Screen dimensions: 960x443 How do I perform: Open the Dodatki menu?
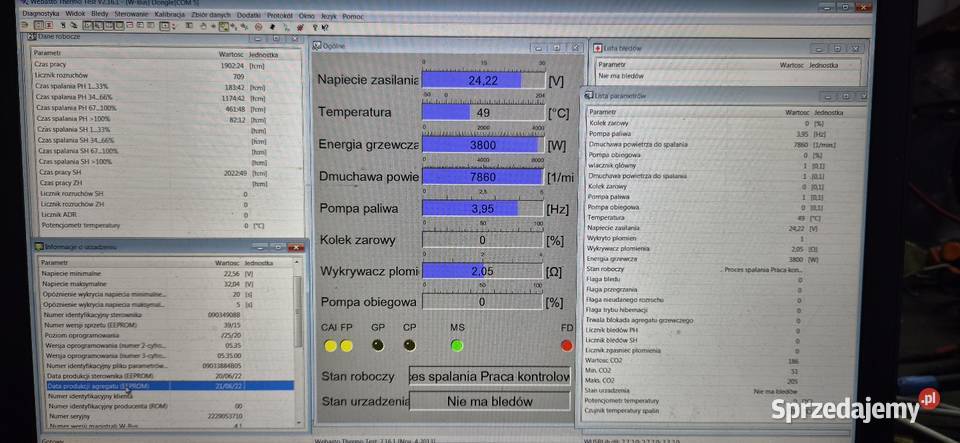point(249,15)
